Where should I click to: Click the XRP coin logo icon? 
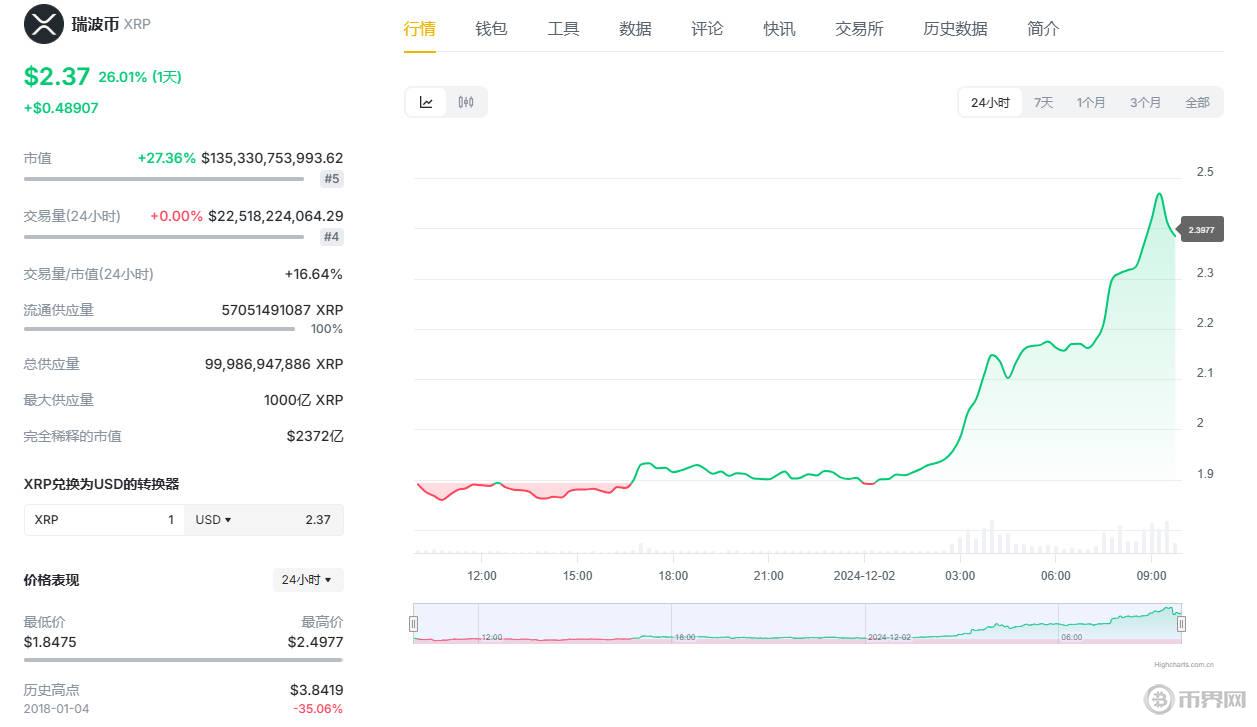point(43,24)
